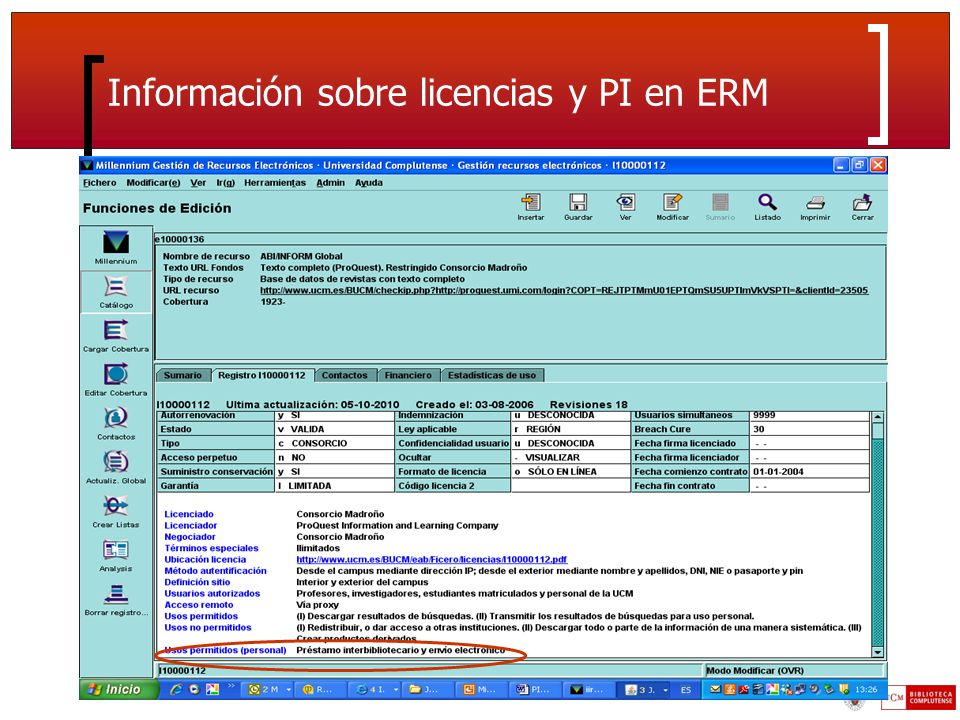Open the Ir(g) menu
This screenshot has width=960, height=720.
(x=225, y=182)
